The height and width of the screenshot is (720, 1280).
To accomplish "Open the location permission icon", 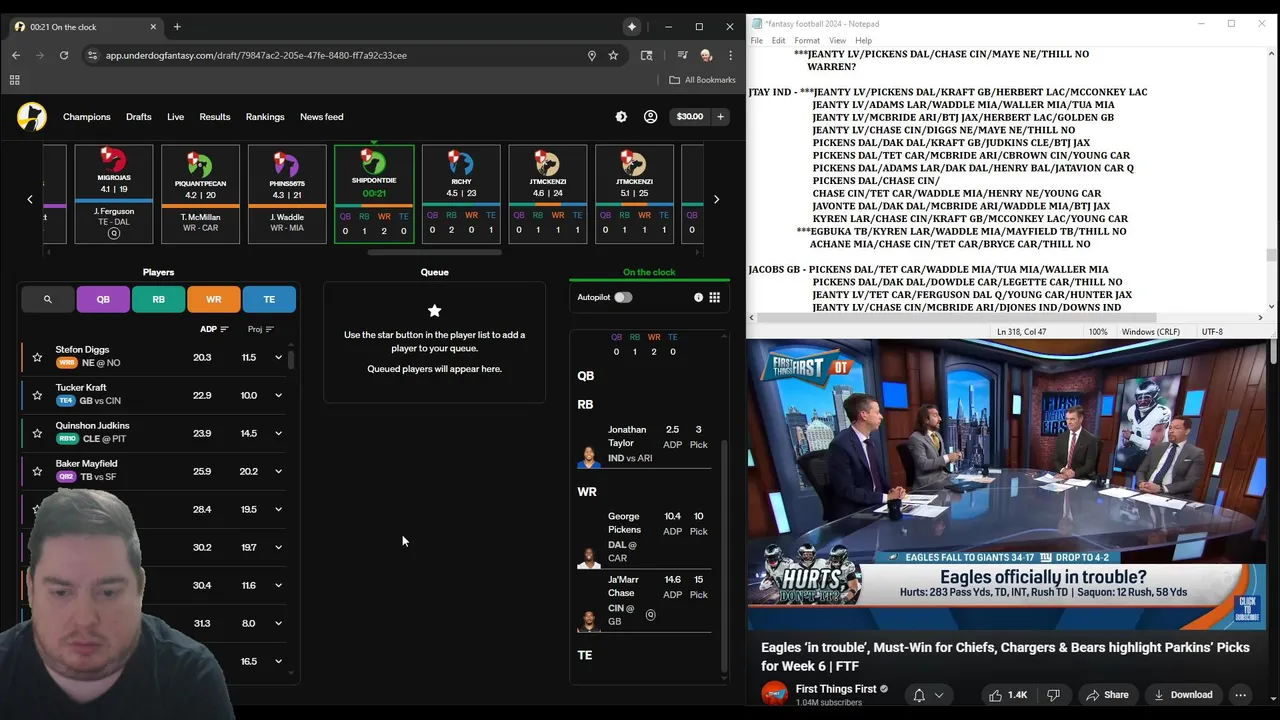I will coord(592,55).
